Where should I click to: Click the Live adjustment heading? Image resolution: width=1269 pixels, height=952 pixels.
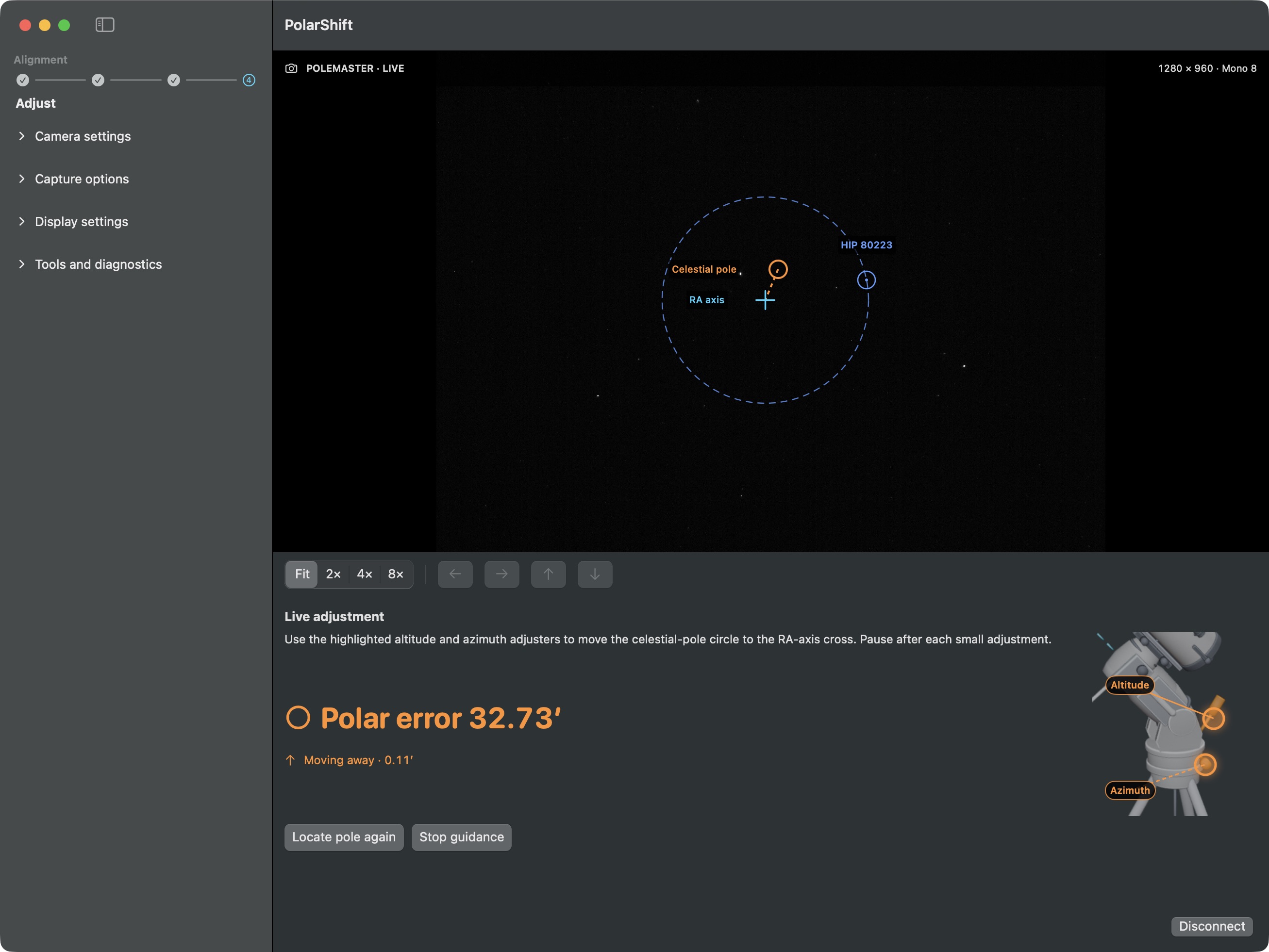click(334, 617)
